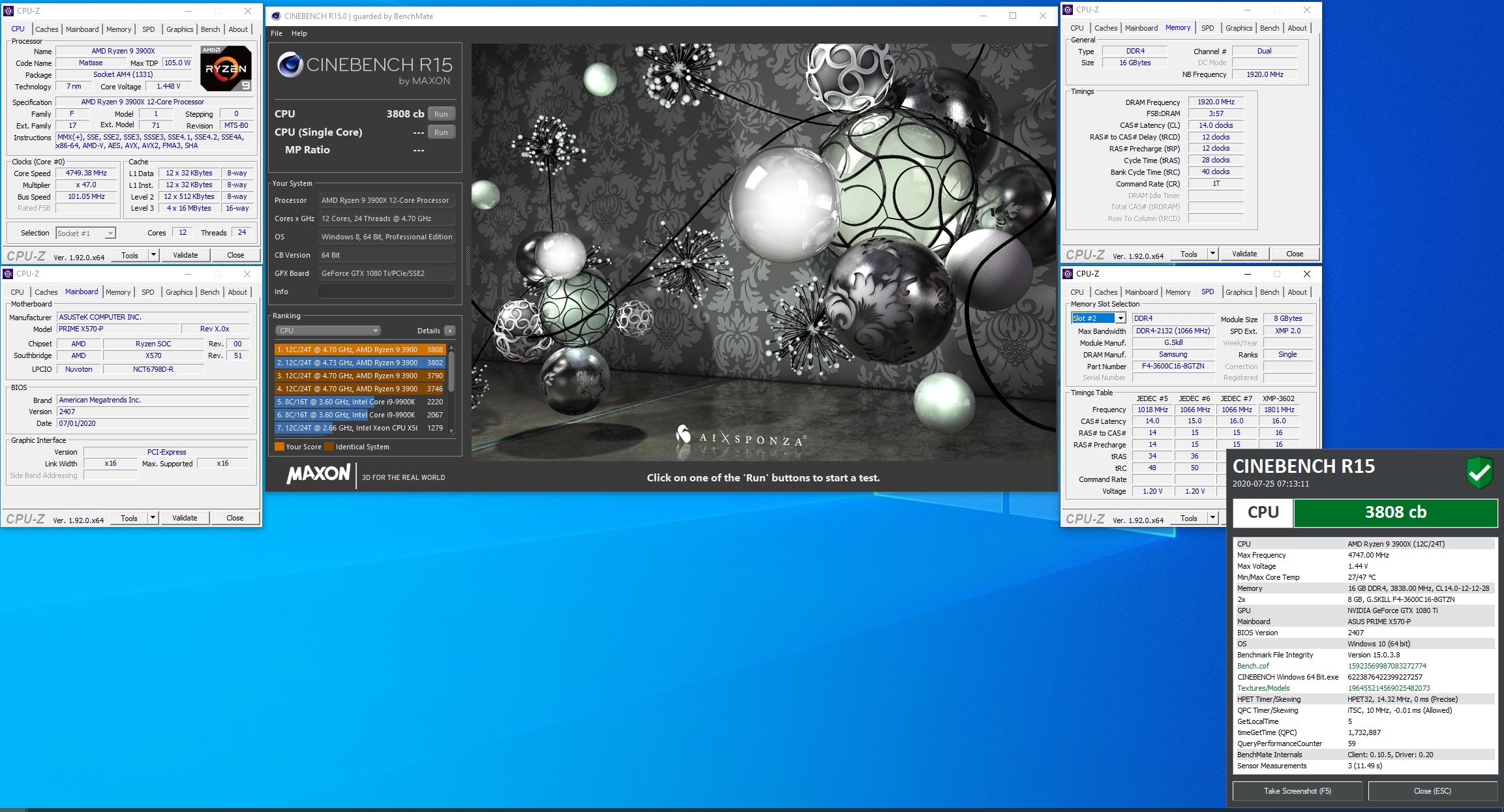Viewport: 1504px width, 812px height.
Task: Click Close in the Mainboard CPU-Z window
Action: click(235, 518)
